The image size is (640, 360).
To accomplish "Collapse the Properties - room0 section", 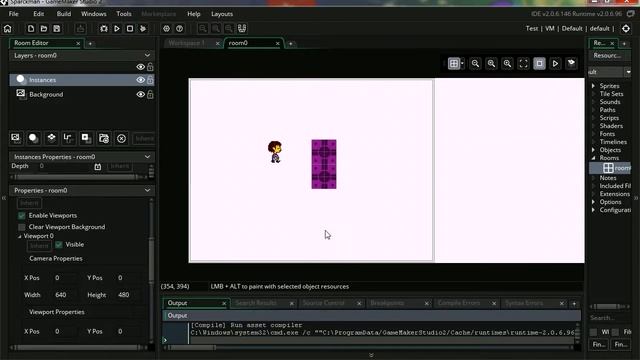I will click(147, 190).
